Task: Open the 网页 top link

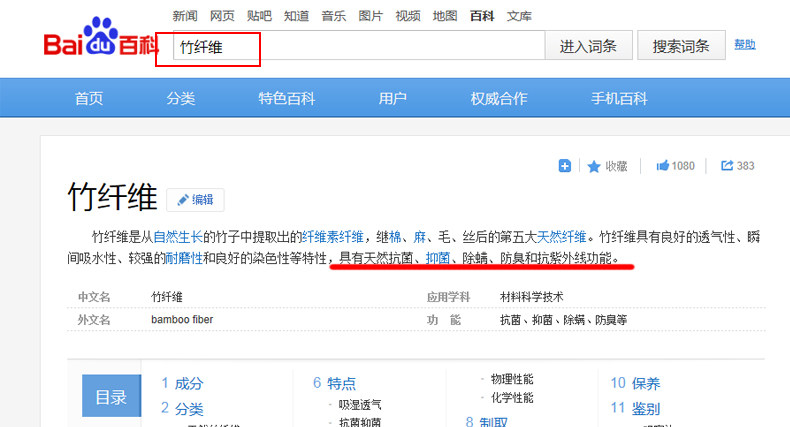Action: pyautogui.click(x=222, y=16)
